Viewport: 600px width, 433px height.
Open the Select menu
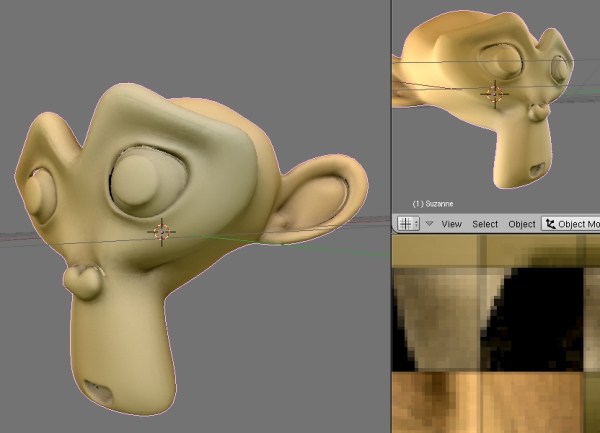click(x=485, y=224)
